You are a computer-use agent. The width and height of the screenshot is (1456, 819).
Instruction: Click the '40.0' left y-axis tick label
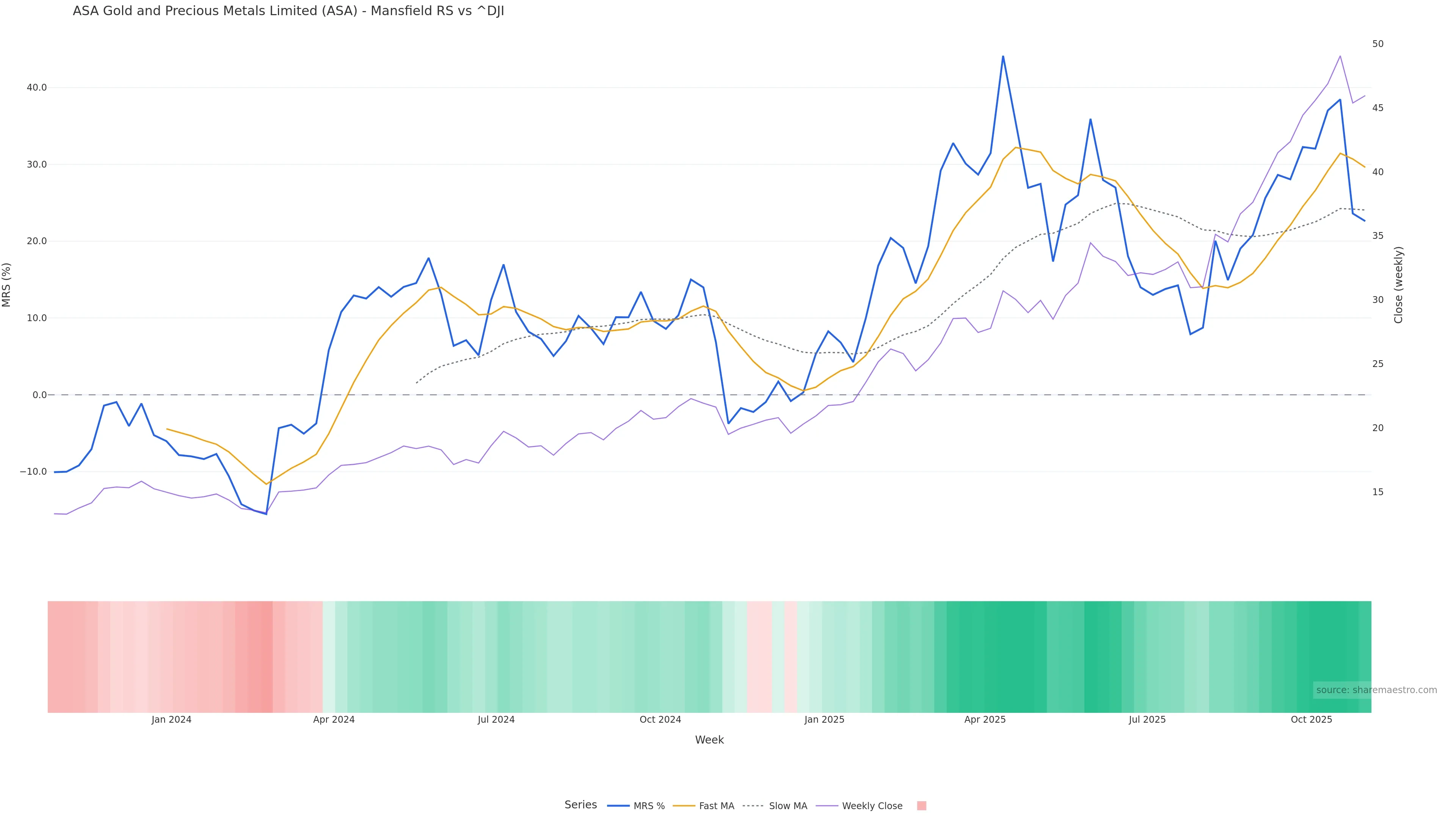click(37, 88)
